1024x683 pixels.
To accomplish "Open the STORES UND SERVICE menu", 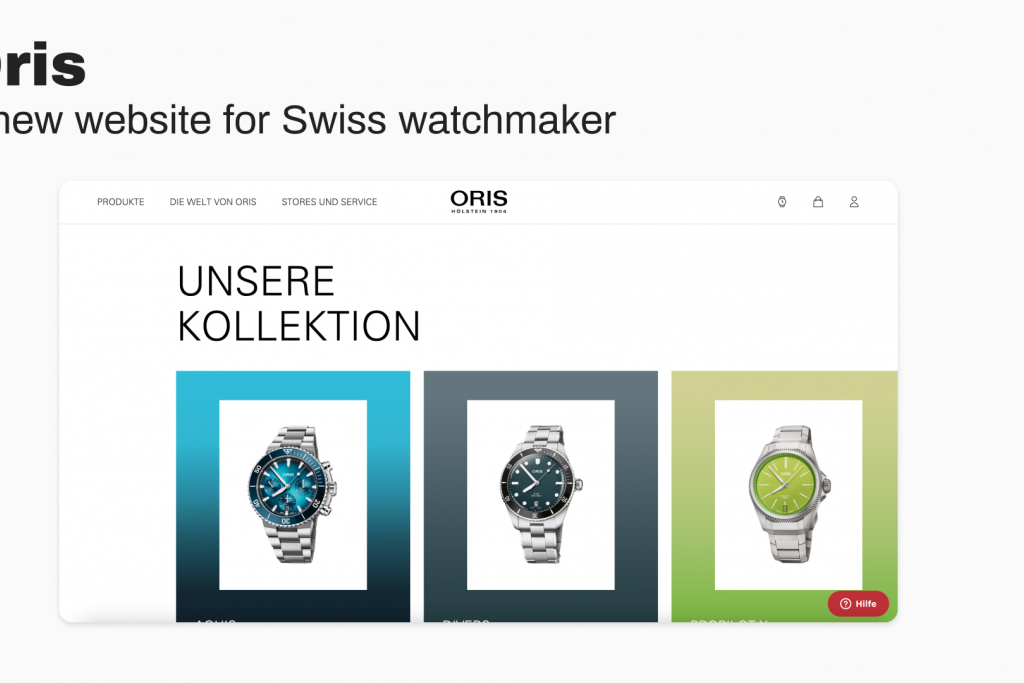I will [329, 202].
